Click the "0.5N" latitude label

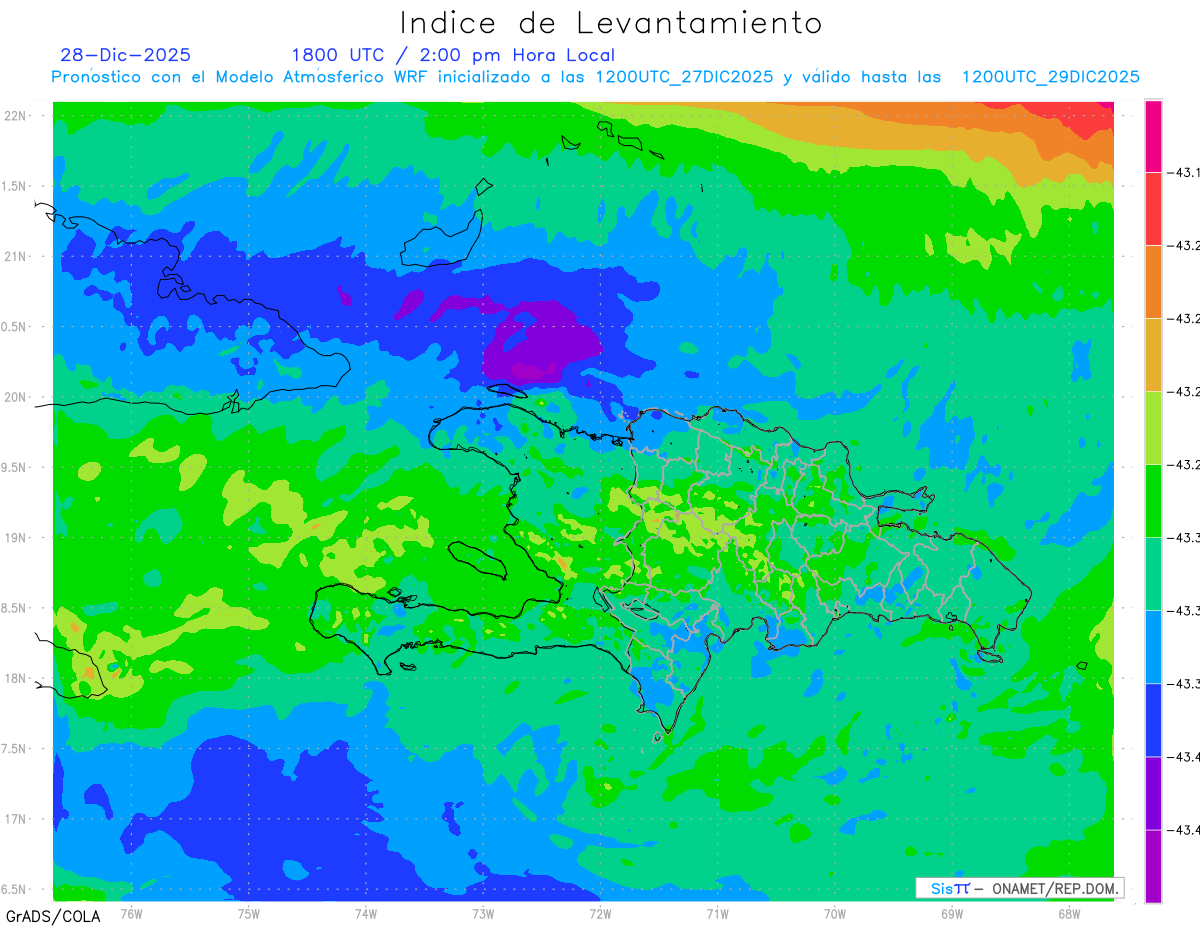[15, 326]
